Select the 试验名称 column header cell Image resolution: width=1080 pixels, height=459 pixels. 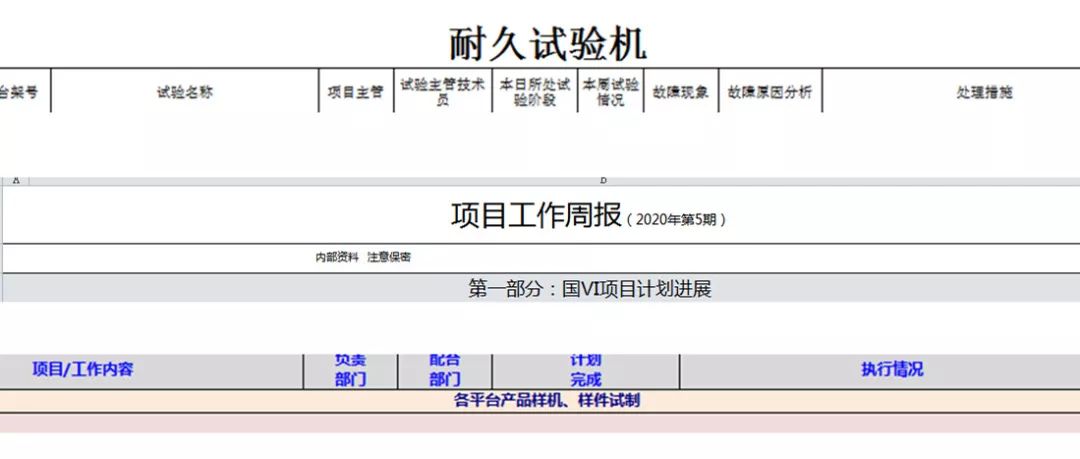(x=185, y=92)
